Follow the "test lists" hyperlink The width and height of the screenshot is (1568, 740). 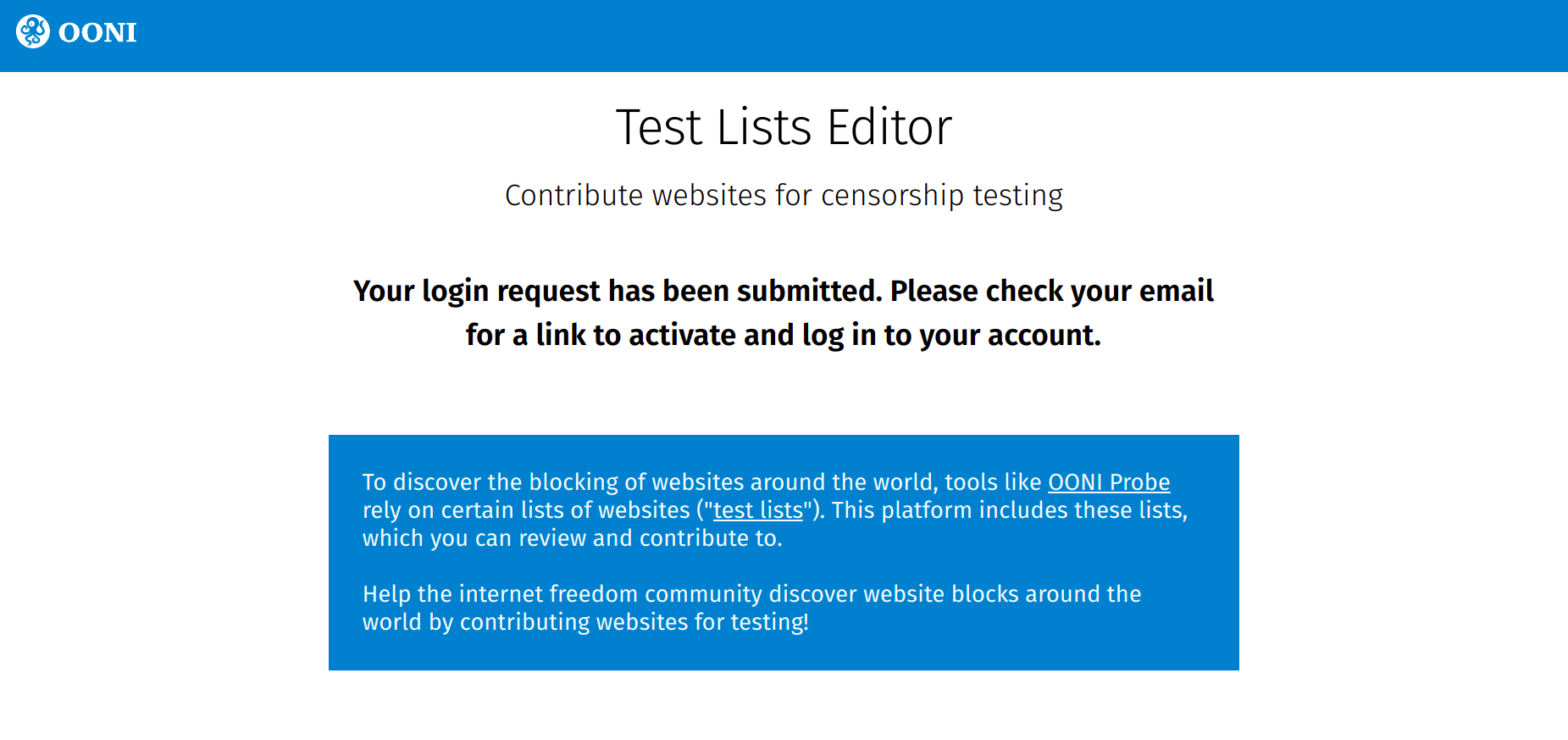click(x=757, y=510)
